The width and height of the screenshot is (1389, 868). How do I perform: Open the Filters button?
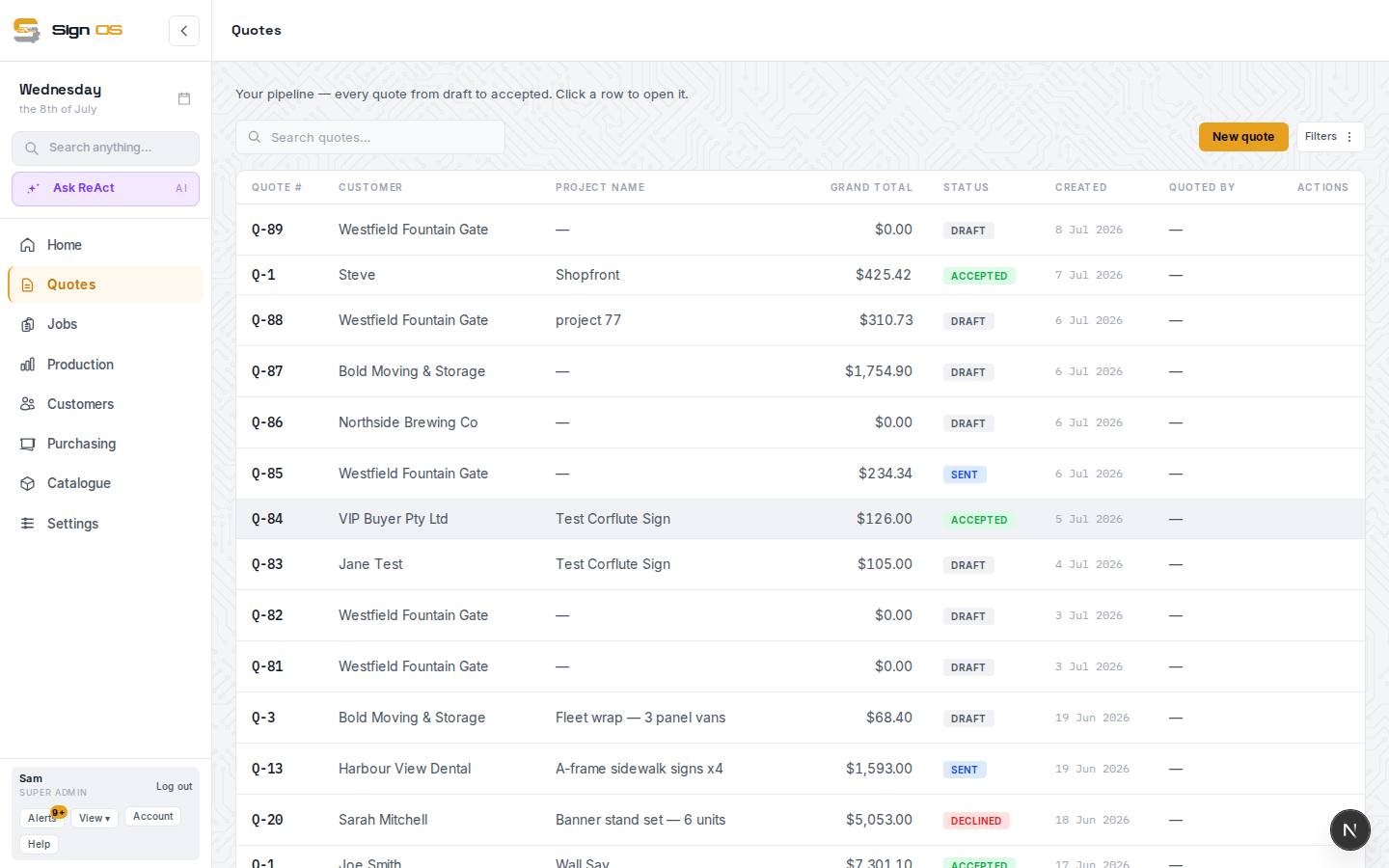(1330, 137)
